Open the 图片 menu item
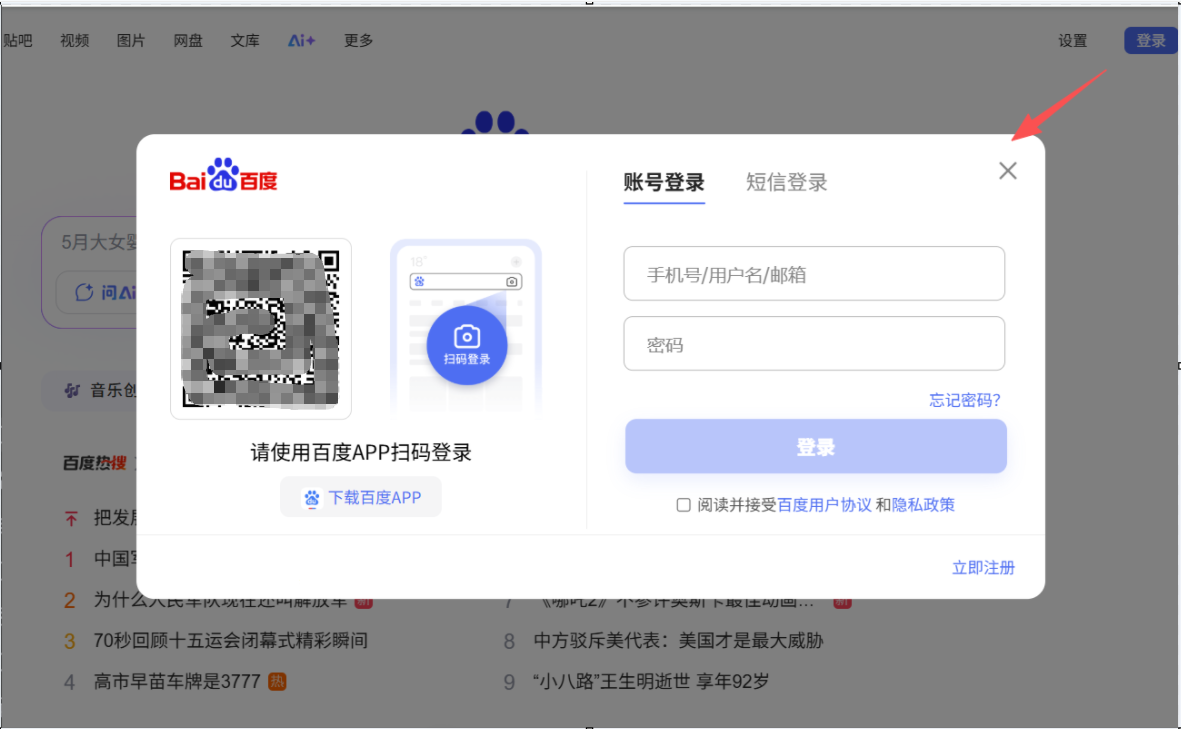 pos(131,41)
